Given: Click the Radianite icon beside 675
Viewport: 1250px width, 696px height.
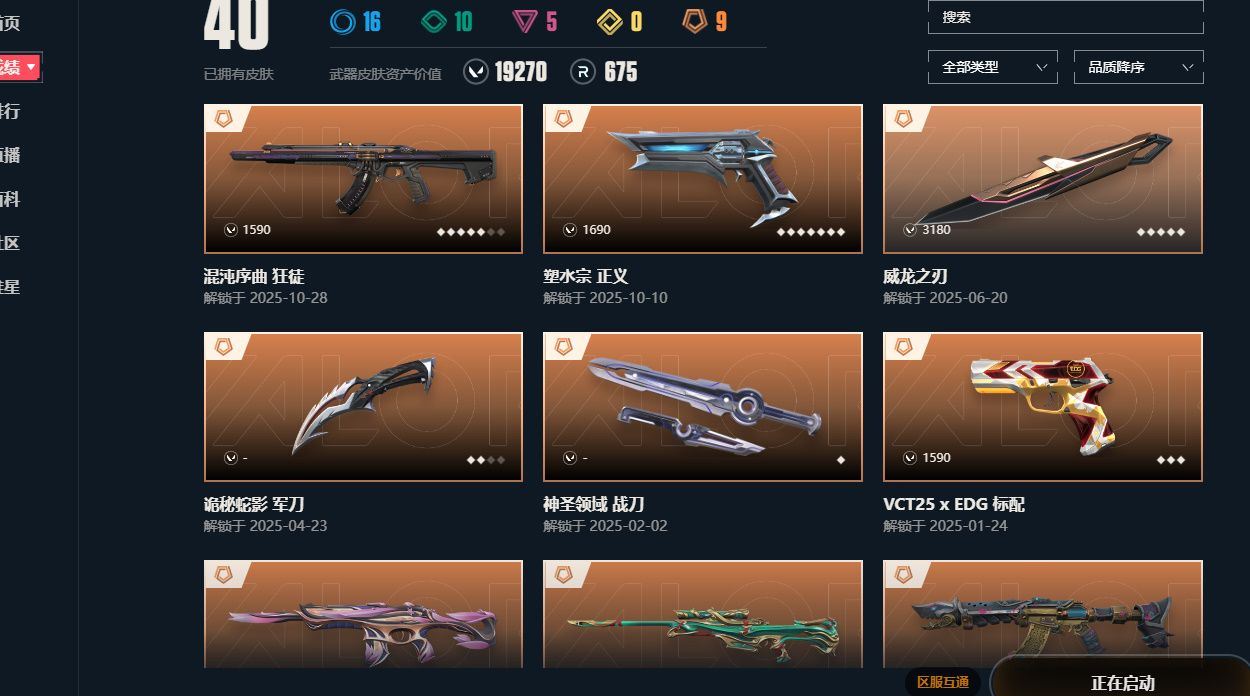Looking at the screenshot, I should pyautogui.click(x=583, y=72).
